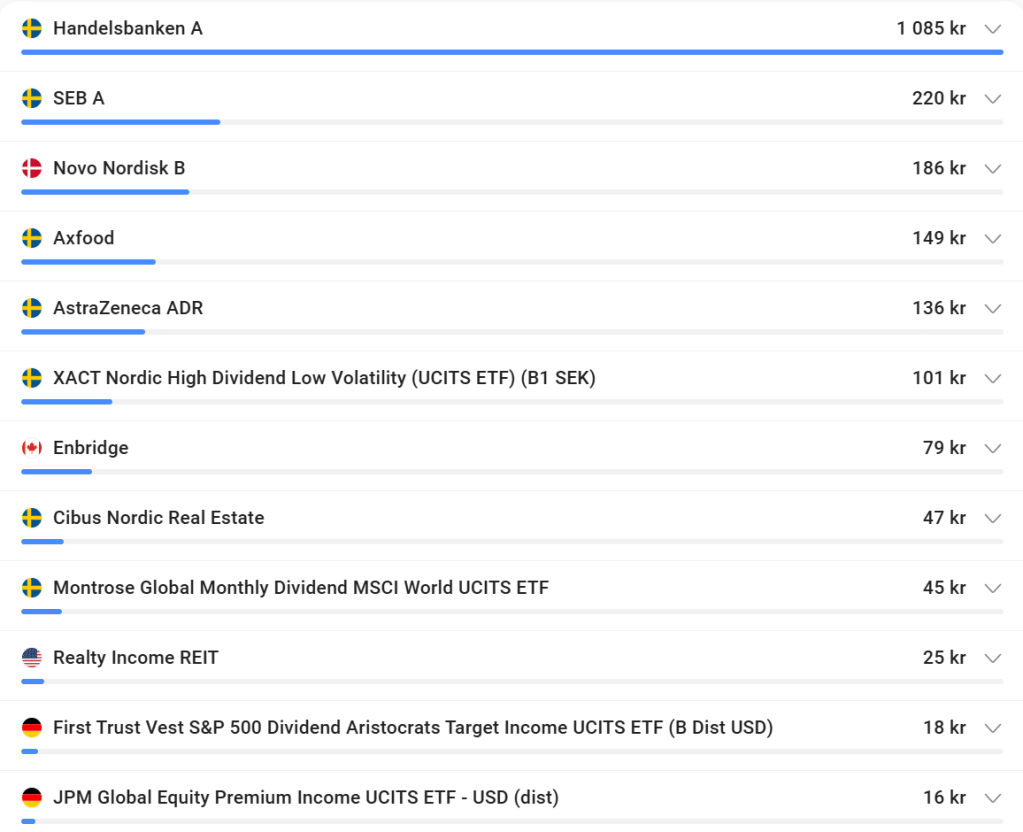Click the German flag next to First Trust Vest
The width and height of the screenshot is (1023, 832).
tap(32, 728)
